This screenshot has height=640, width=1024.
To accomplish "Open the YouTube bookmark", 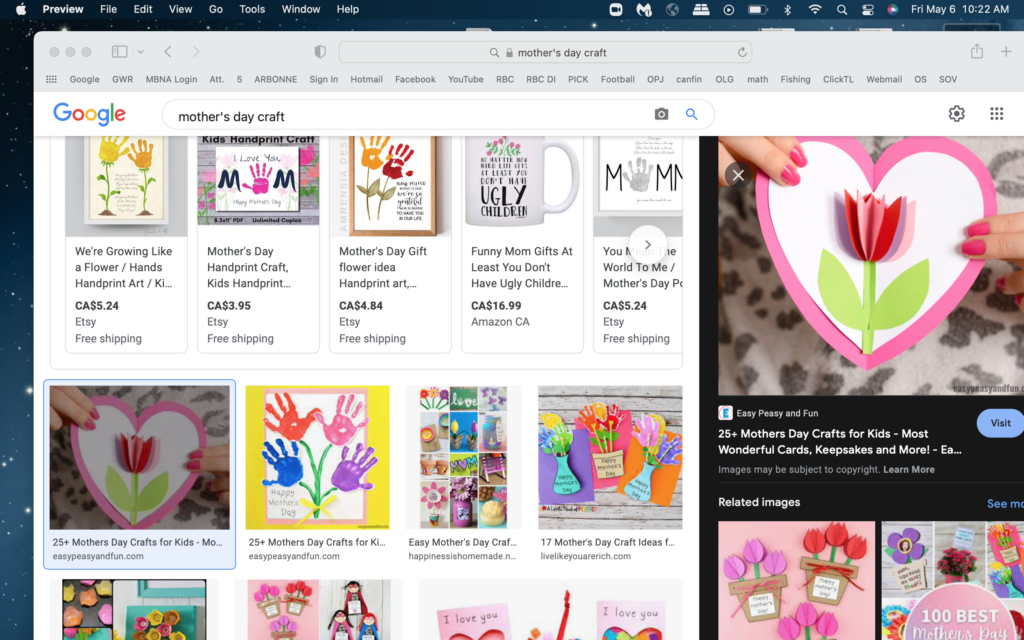I will click(x=465, y=79).
